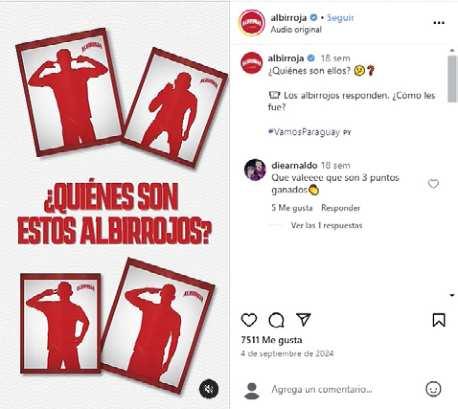
Task: Open comments via speech bubble icon
Action: pos(276,320)
